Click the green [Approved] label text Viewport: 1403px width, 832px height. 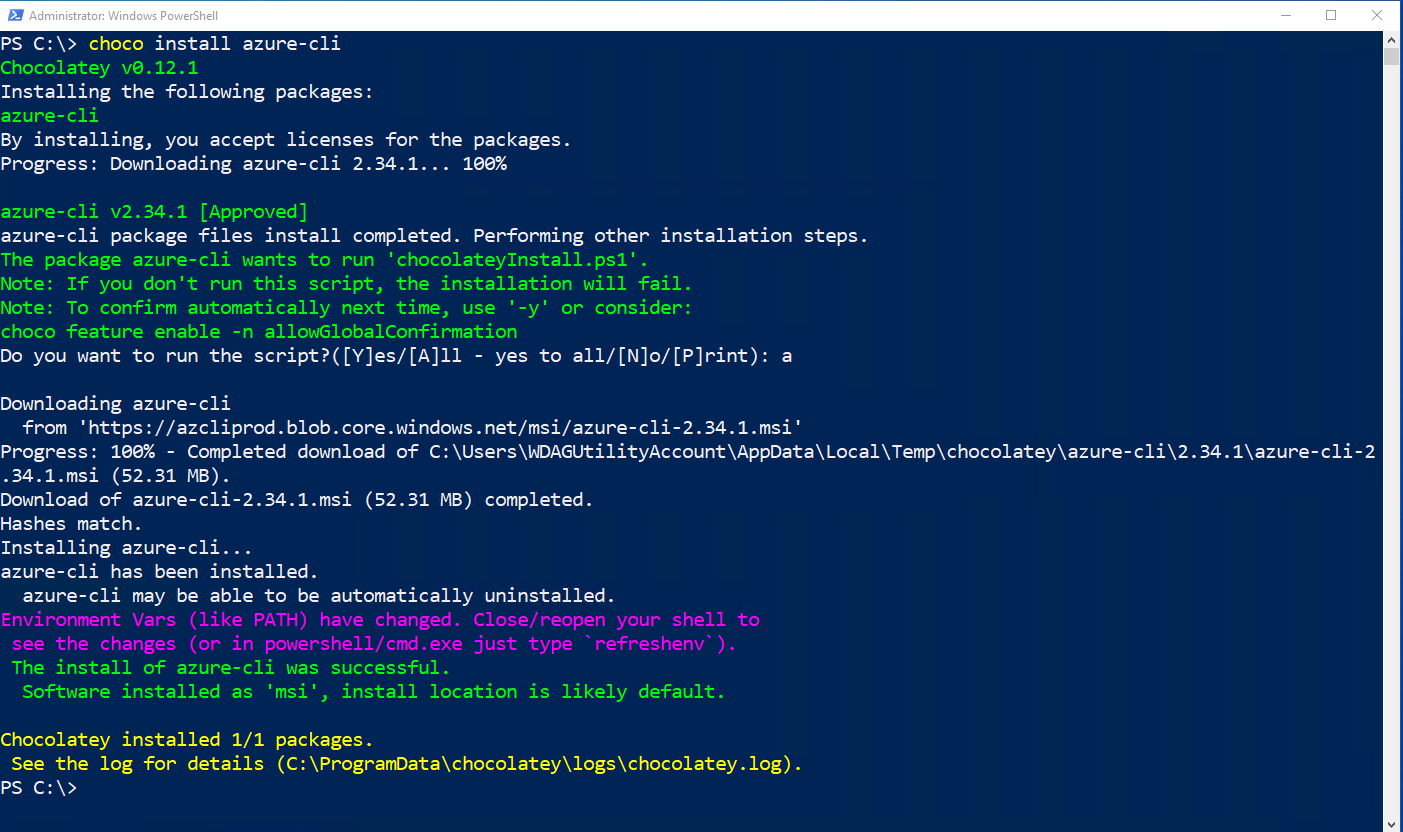pos(252,211)
